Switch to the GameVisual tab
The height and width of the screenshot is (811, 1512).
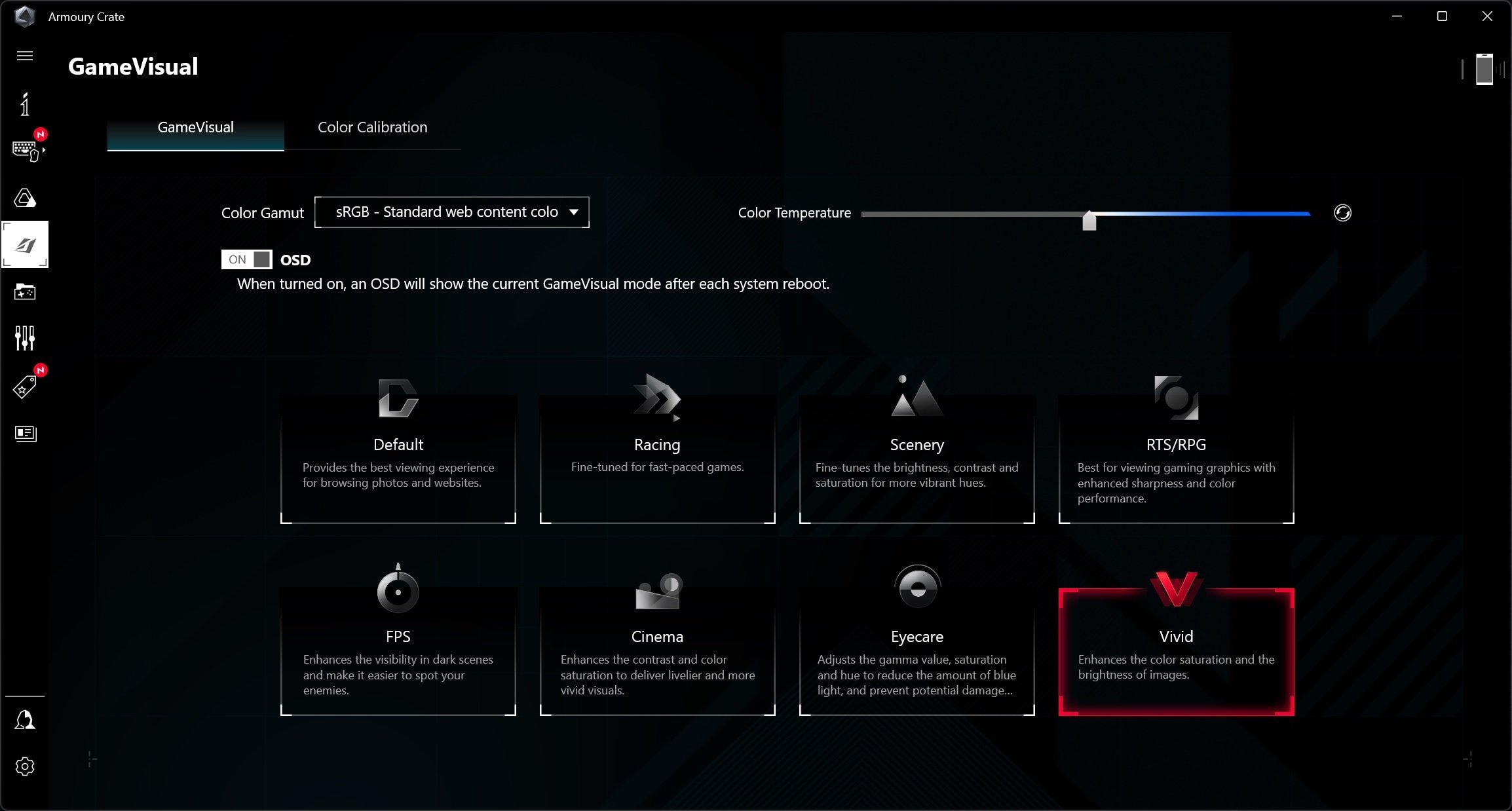196,127
